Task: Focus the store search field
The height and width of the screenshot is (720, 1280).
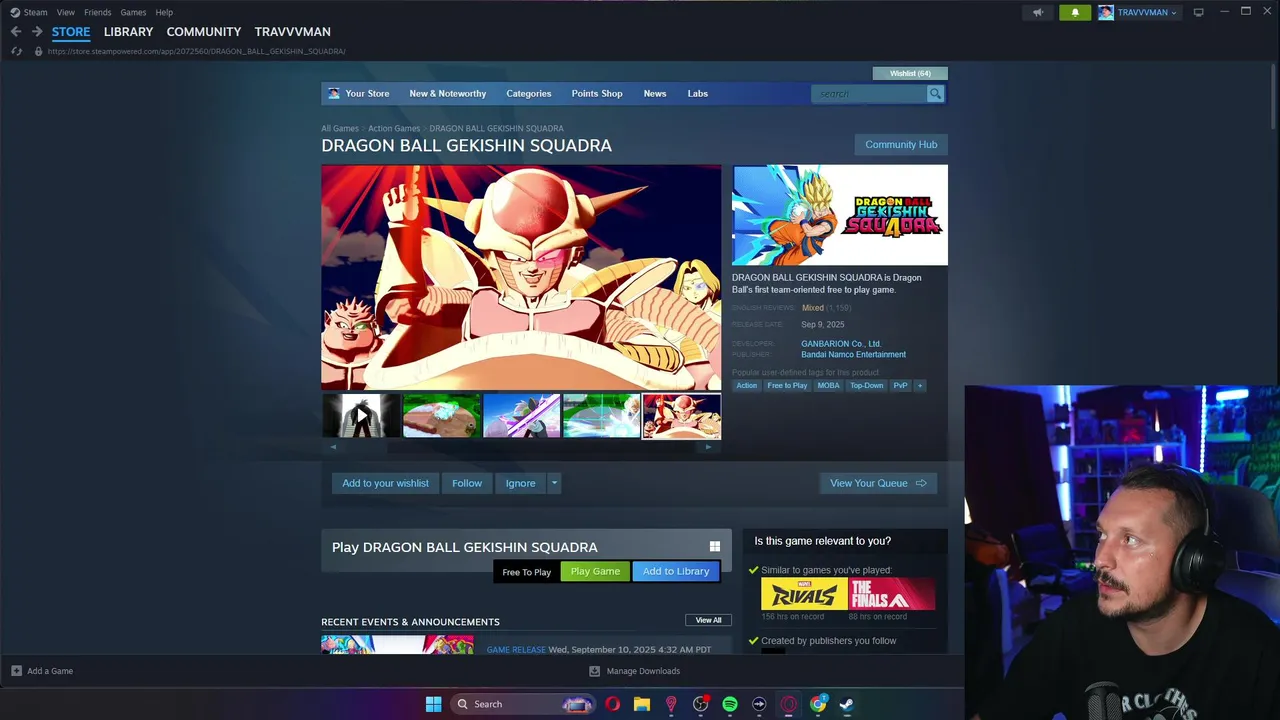Action: pyautogui.click(x=869, y=94)
